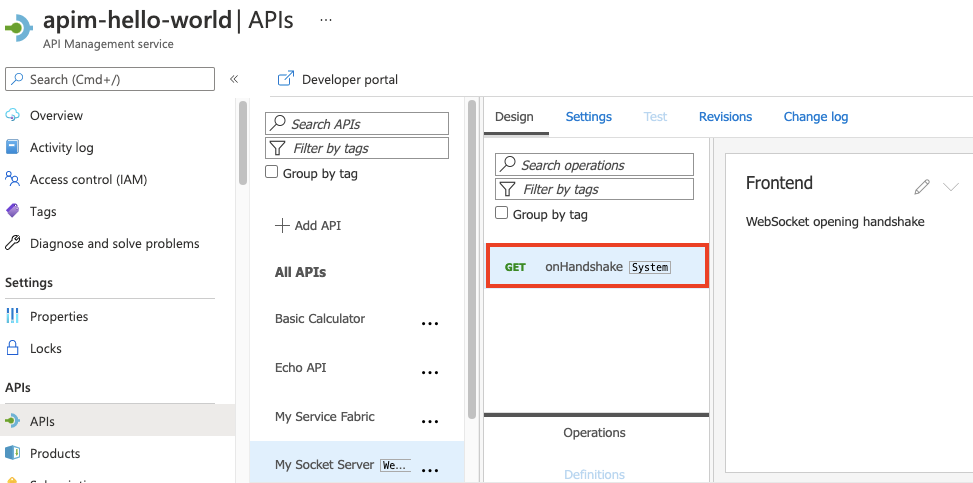Click the Properties bars icon
The height and width of the screenshot is (483, 973).
(12, 316)
